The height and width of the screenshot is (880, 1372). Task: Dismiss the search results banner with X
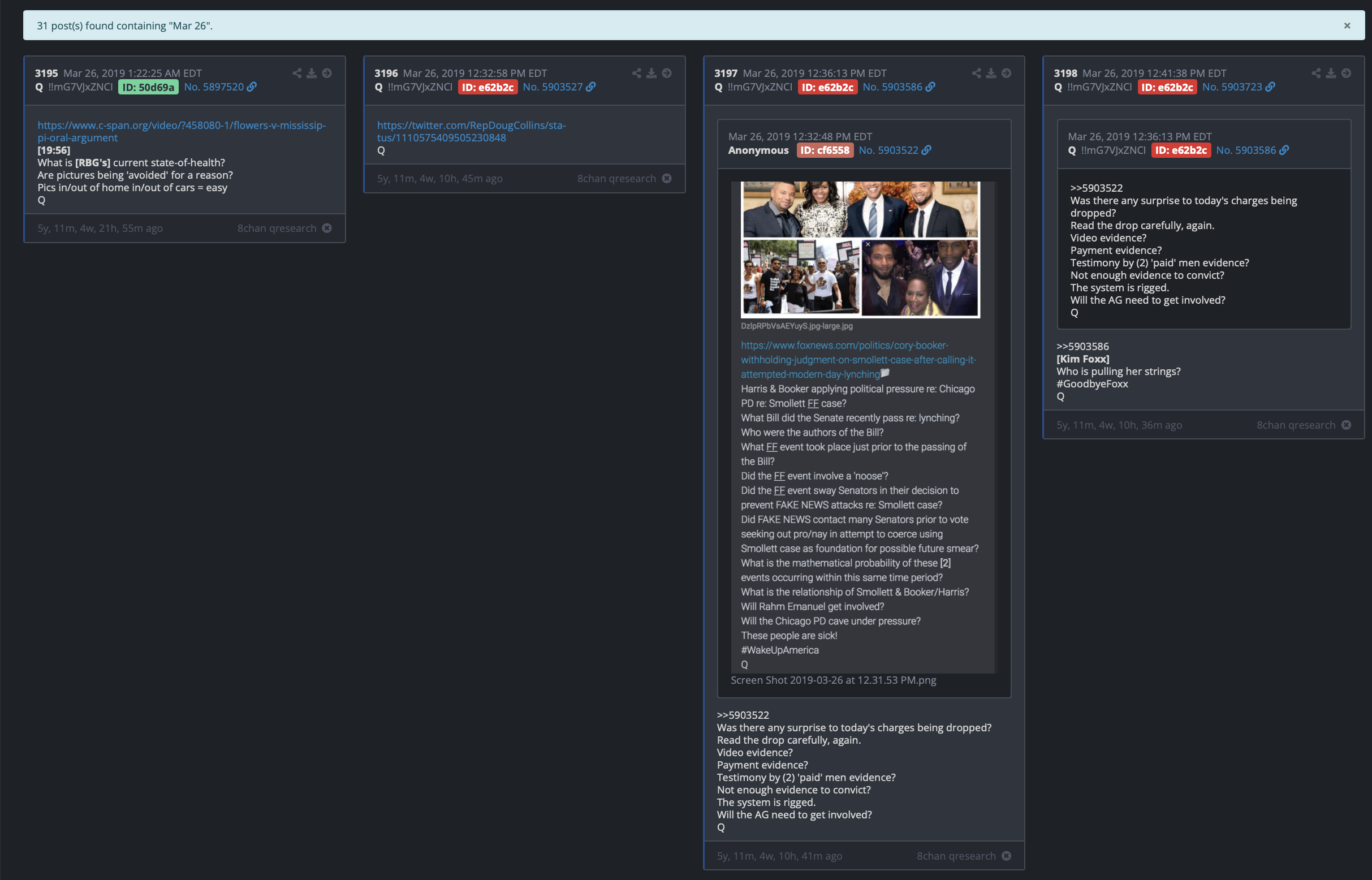click(1347, 25)
